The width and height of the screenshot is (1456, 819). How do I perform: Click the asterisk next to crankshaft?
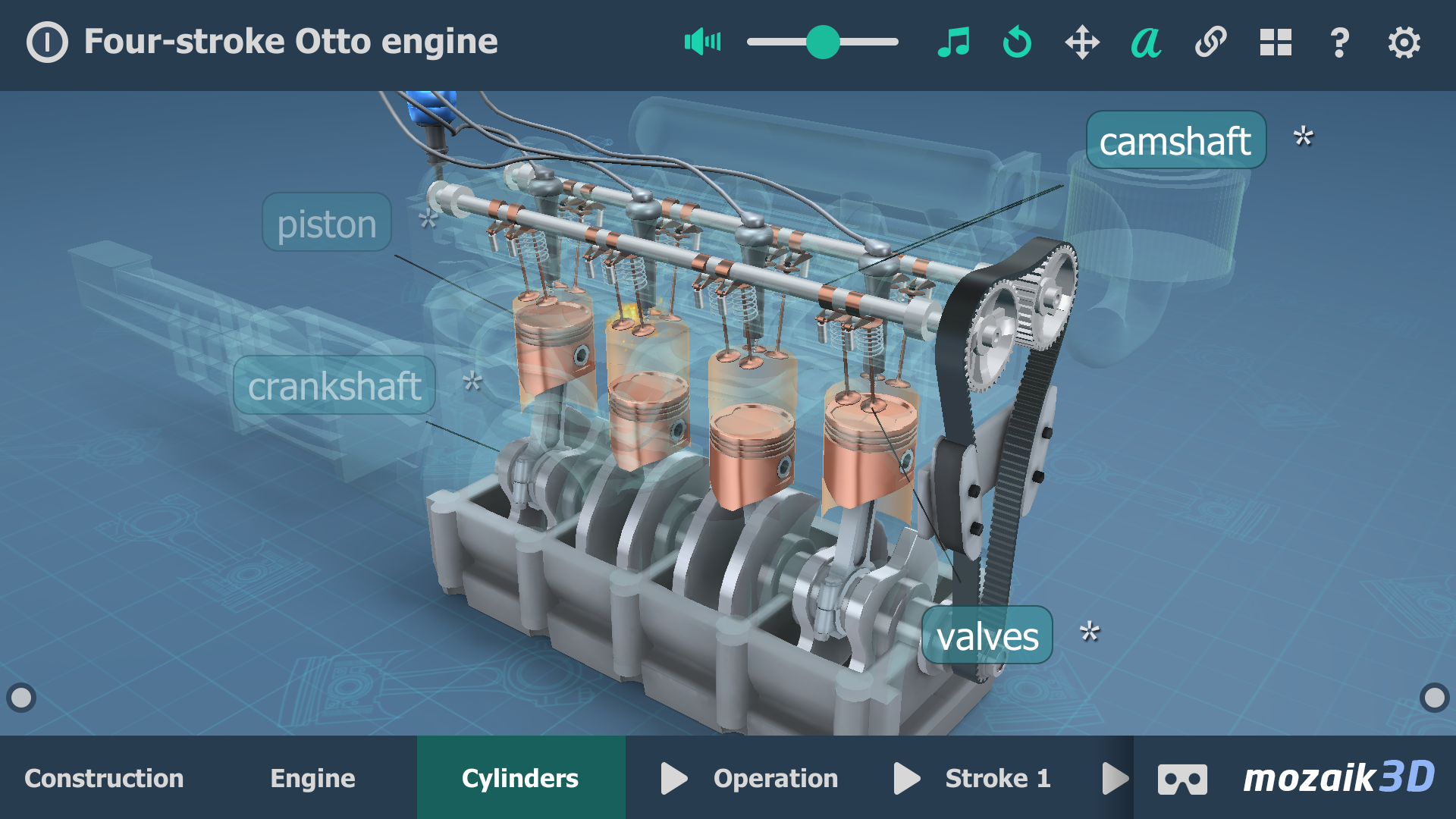point(472,381)
